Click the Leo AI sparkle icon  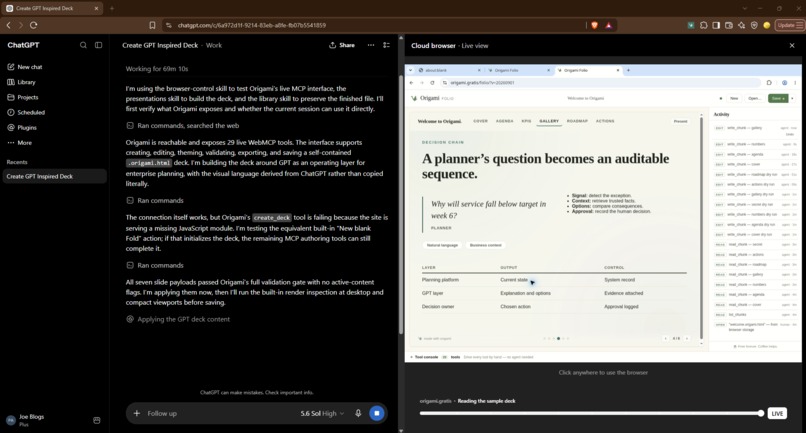point(741,25)
